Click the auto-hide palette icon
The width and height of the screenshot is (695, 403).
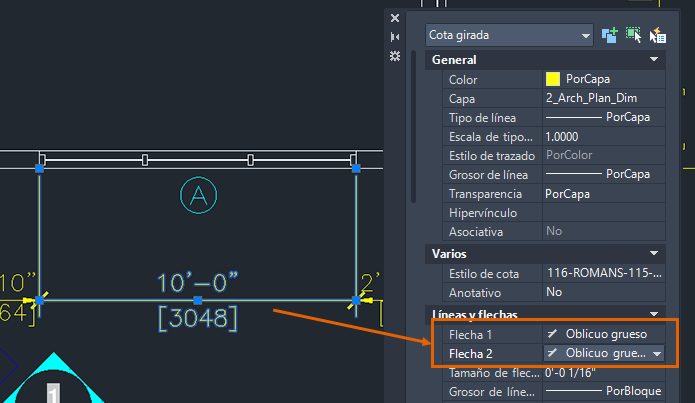(394, 37)
